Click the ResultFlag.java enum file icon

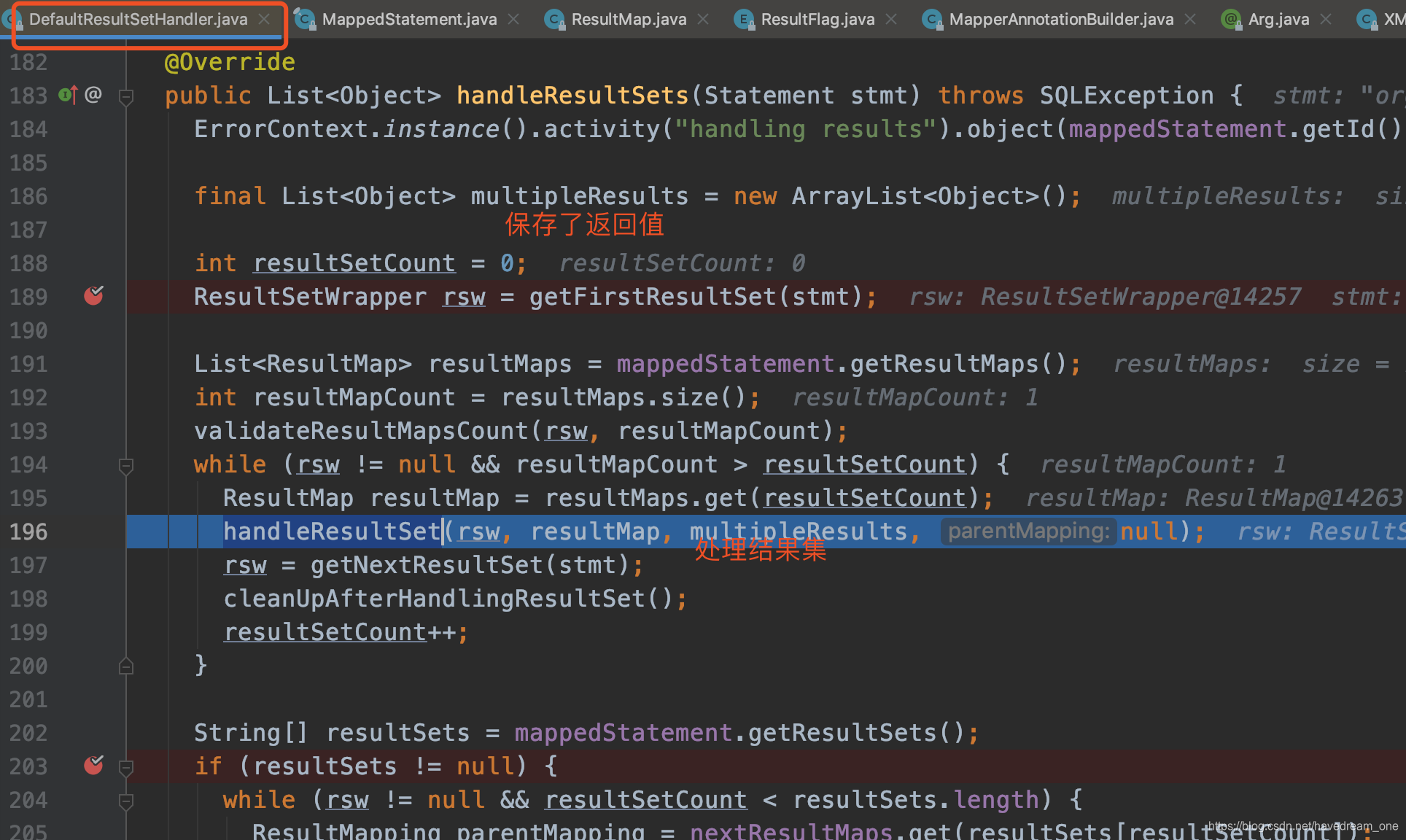click(744, 20)
